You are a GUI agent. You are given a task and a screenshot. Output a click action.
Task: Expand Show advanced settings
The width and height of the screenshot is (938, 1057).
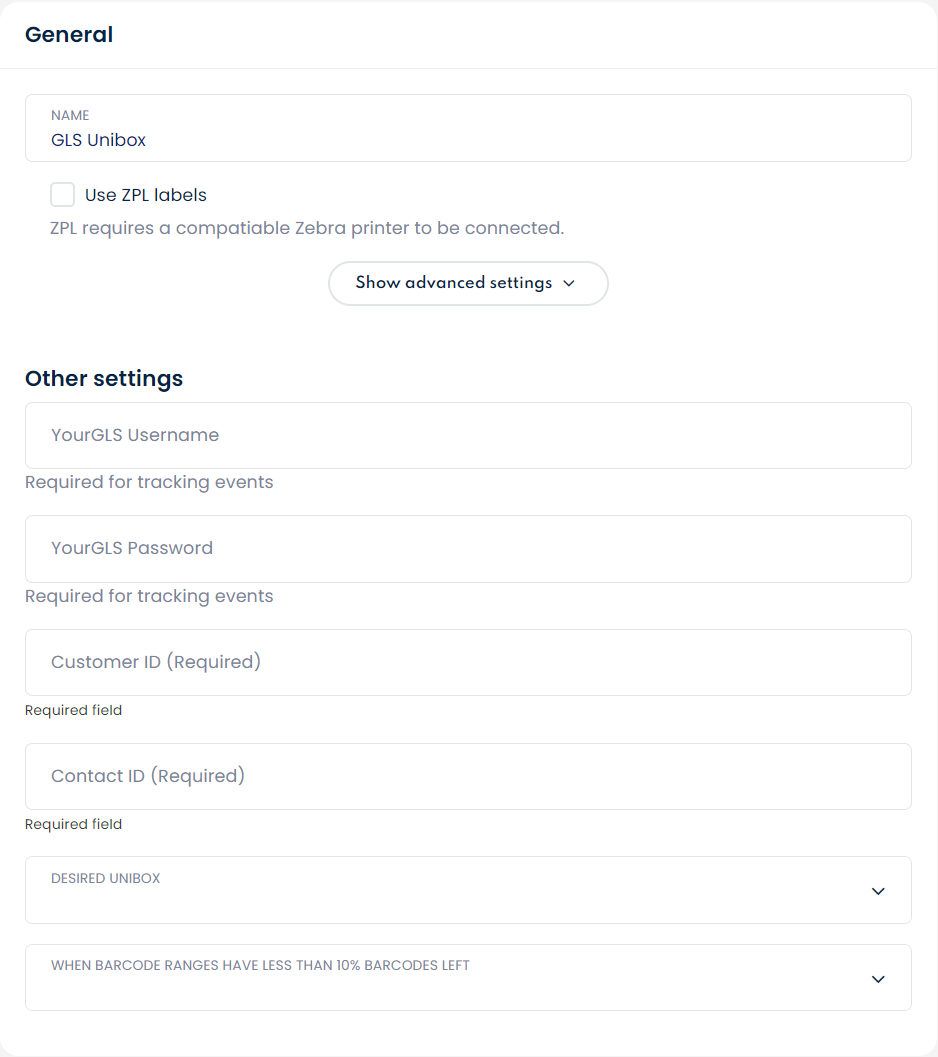[454, 283]
